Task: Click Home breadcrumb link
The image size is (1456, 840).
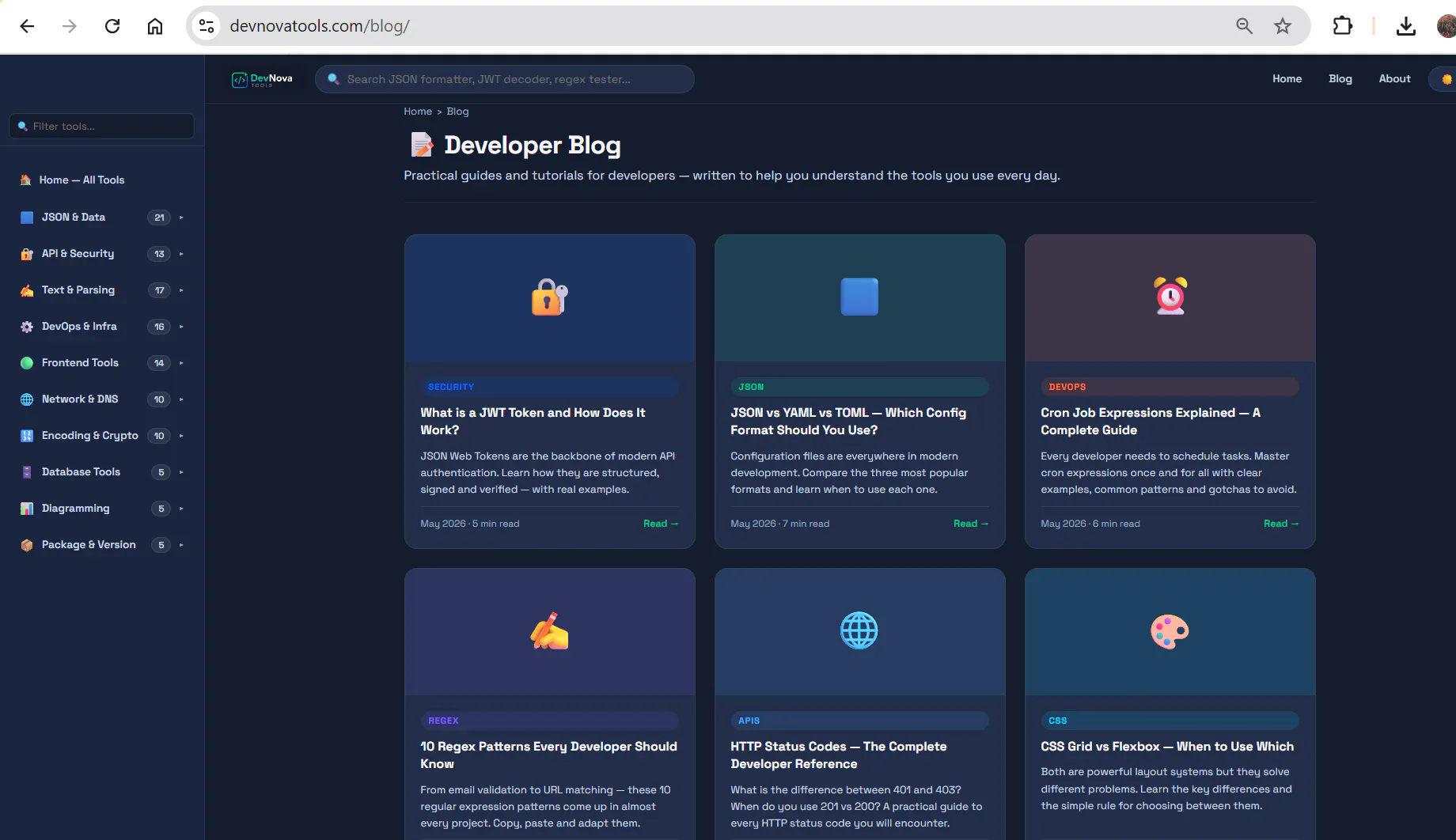Action: (418, 112)
